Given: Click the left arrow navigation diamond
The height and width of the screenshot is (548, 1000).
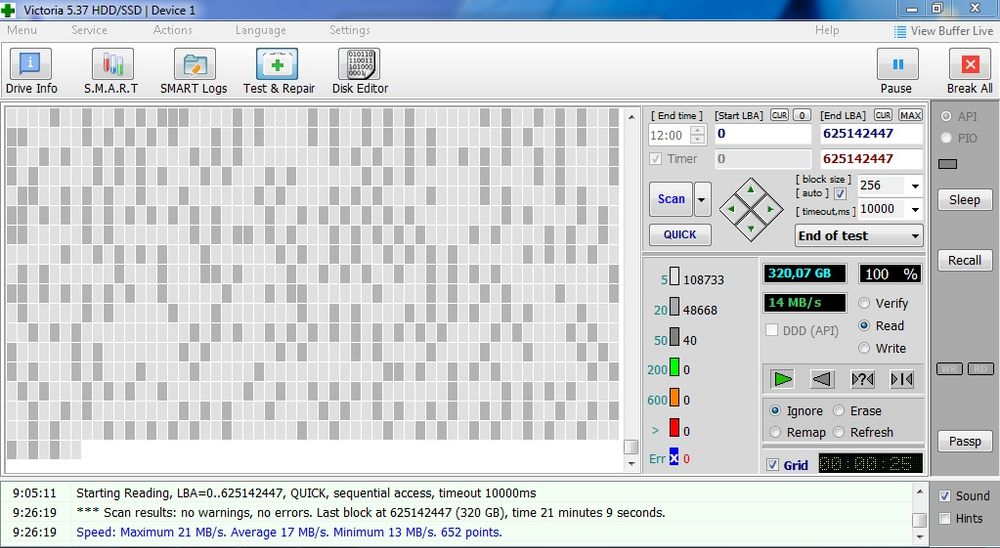Looking at the screenshot, I should click(x=731, y=209).
